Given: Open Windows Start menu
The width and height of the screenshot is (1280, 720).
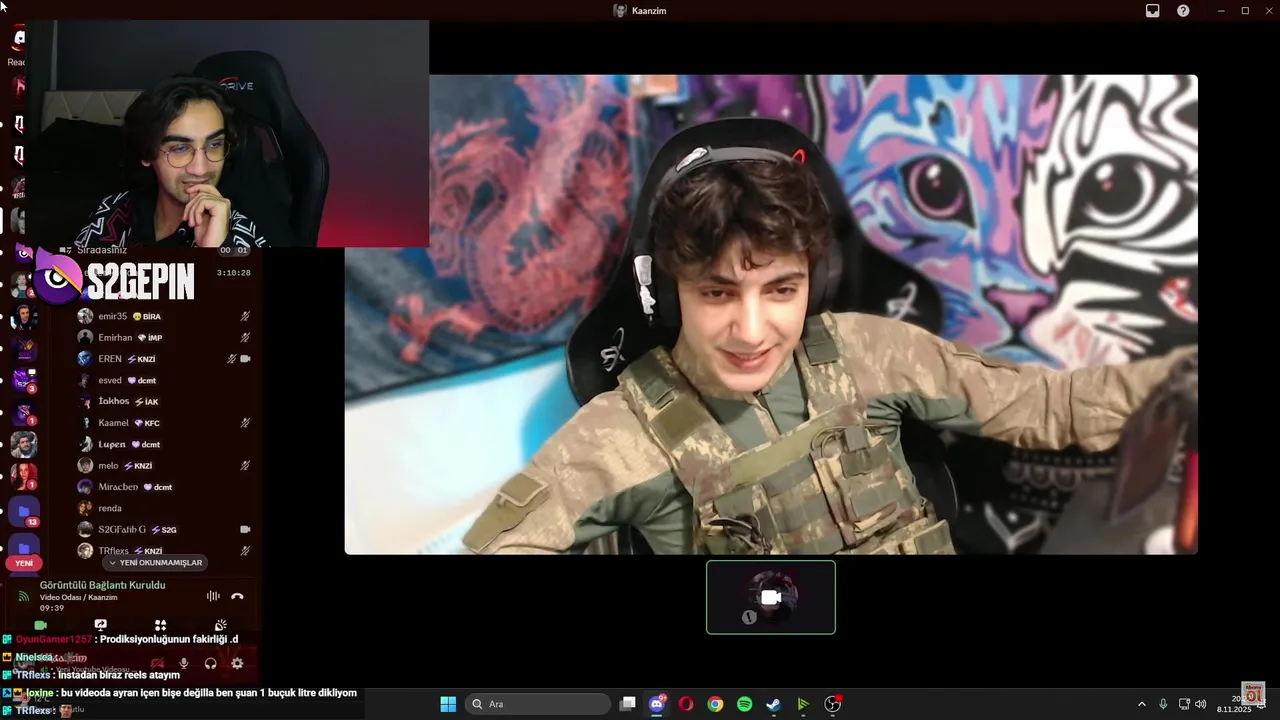Looking at the screenshot, I should (448, 704).
